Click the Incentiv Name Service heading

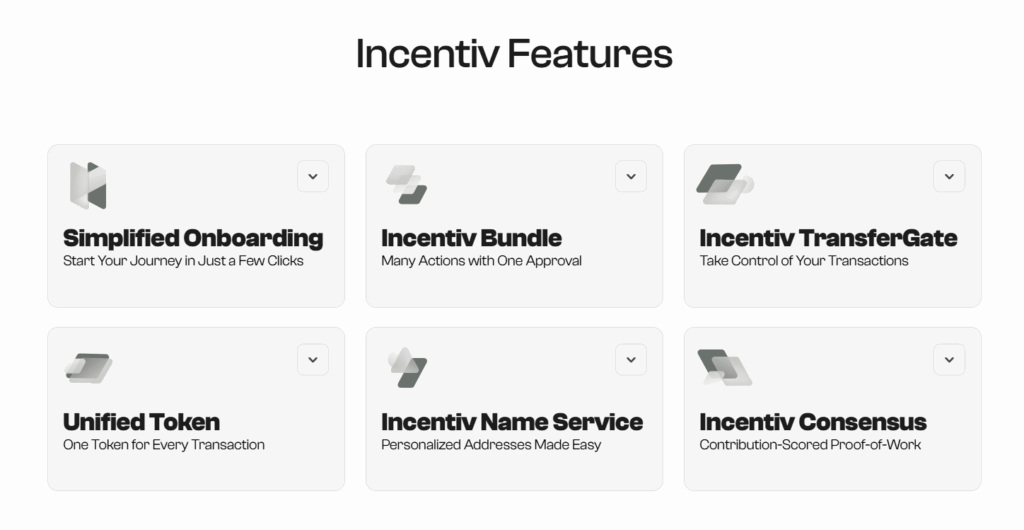pos(512,421)
